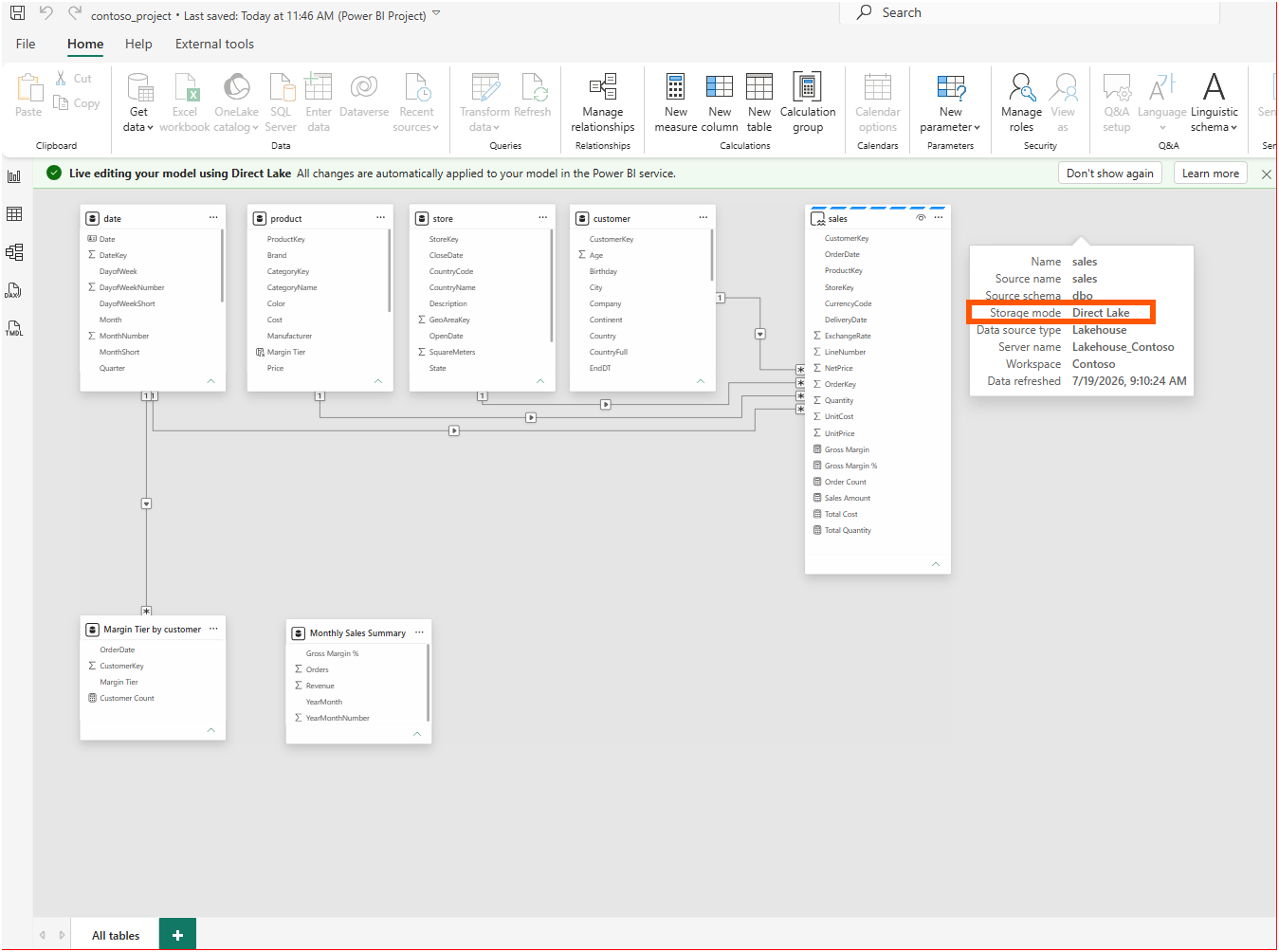Image resolution: width=1279 pixels, height=952 pixels.
Task: Collapse the sales table card chevron
Action: [936, 564]
